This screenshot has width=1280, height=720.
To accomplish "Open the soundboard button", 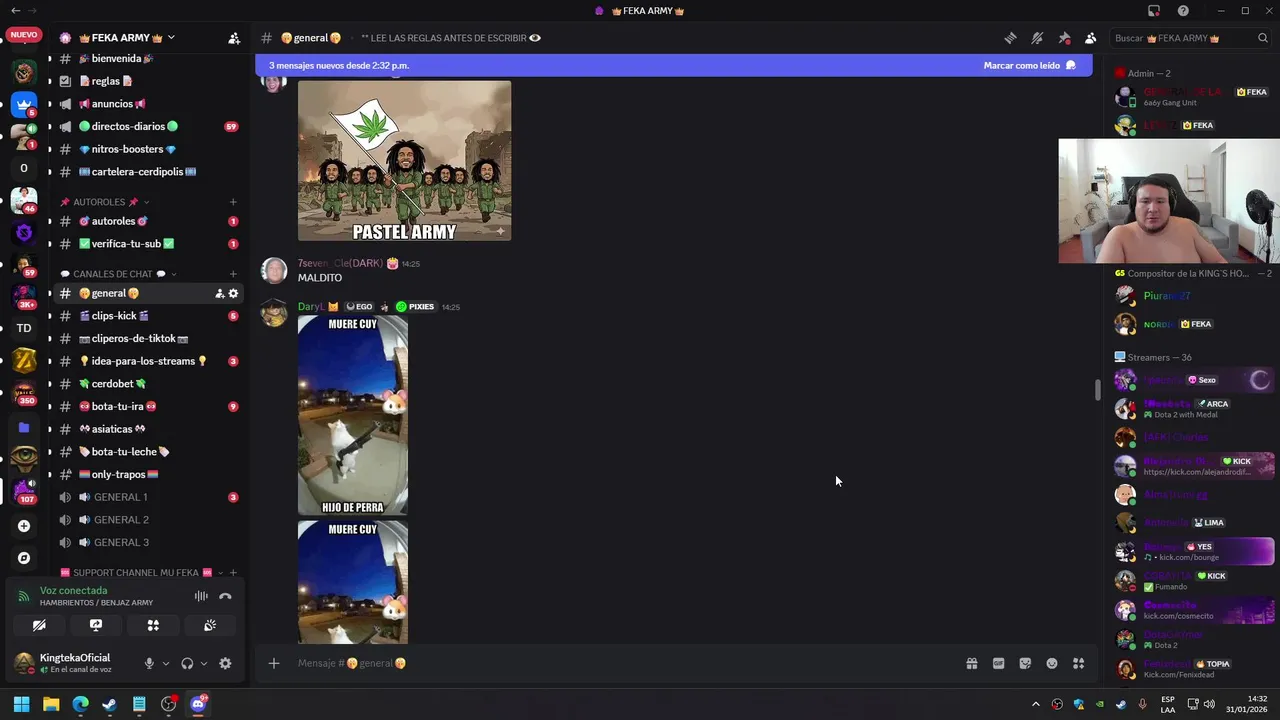I will (210, 625).
